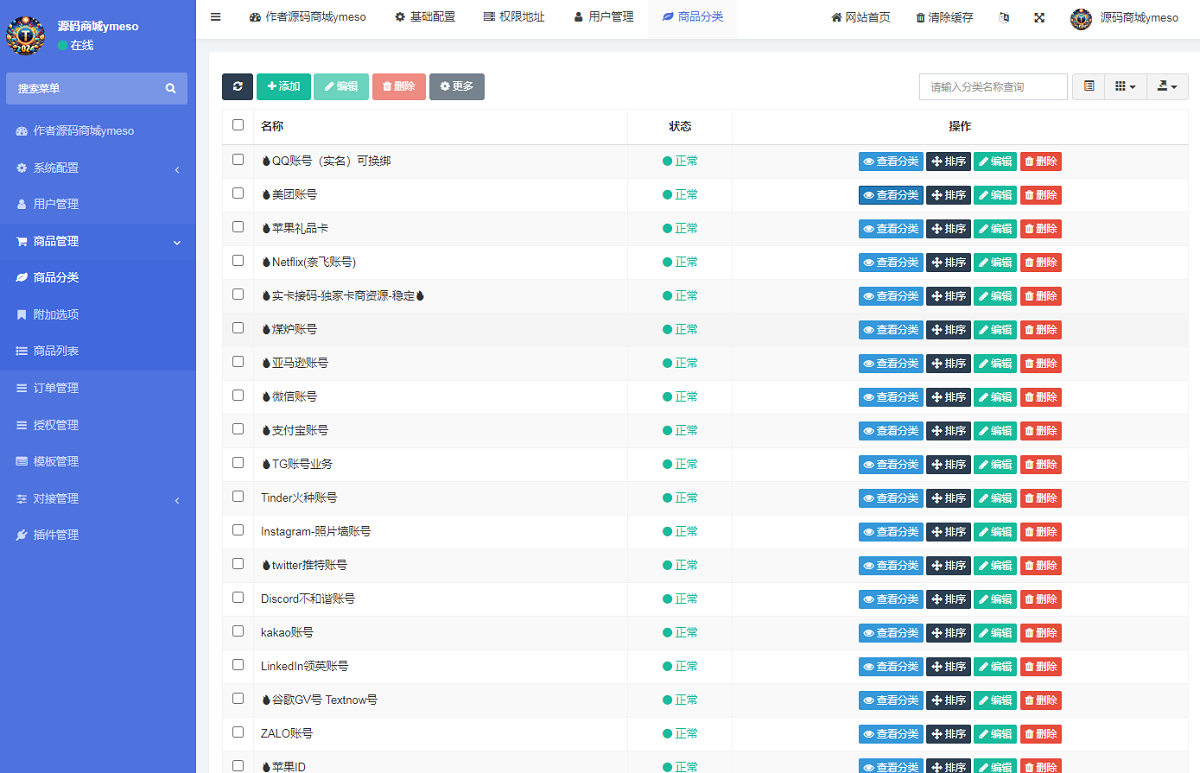Tick the checkbox for 美团账号 row
Screen dimensions: 1200x773
point(238,193)
